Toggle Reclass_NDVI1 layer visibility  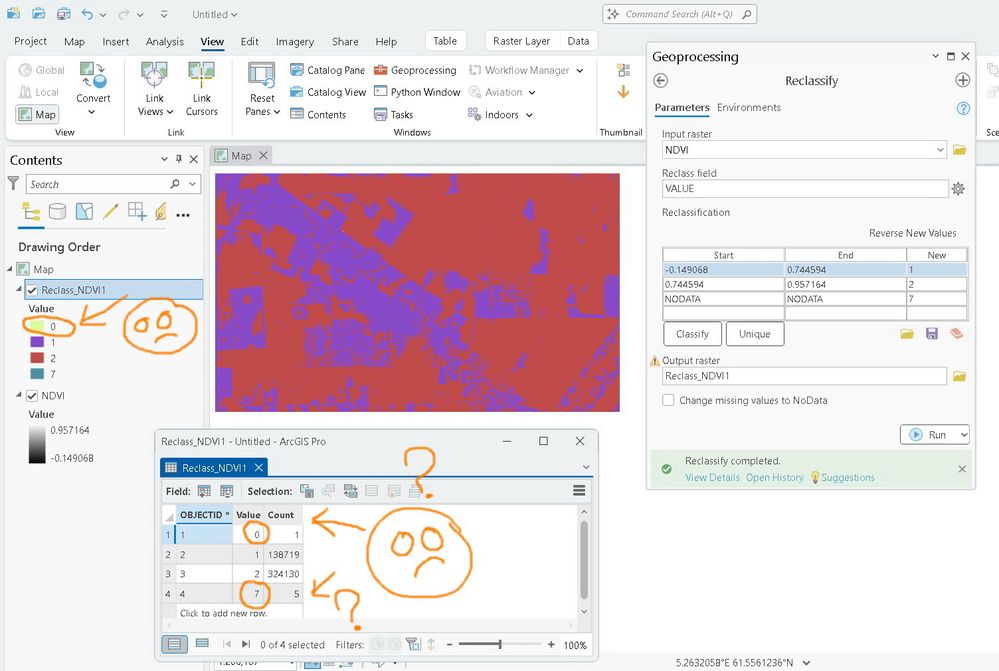point(31,290)
